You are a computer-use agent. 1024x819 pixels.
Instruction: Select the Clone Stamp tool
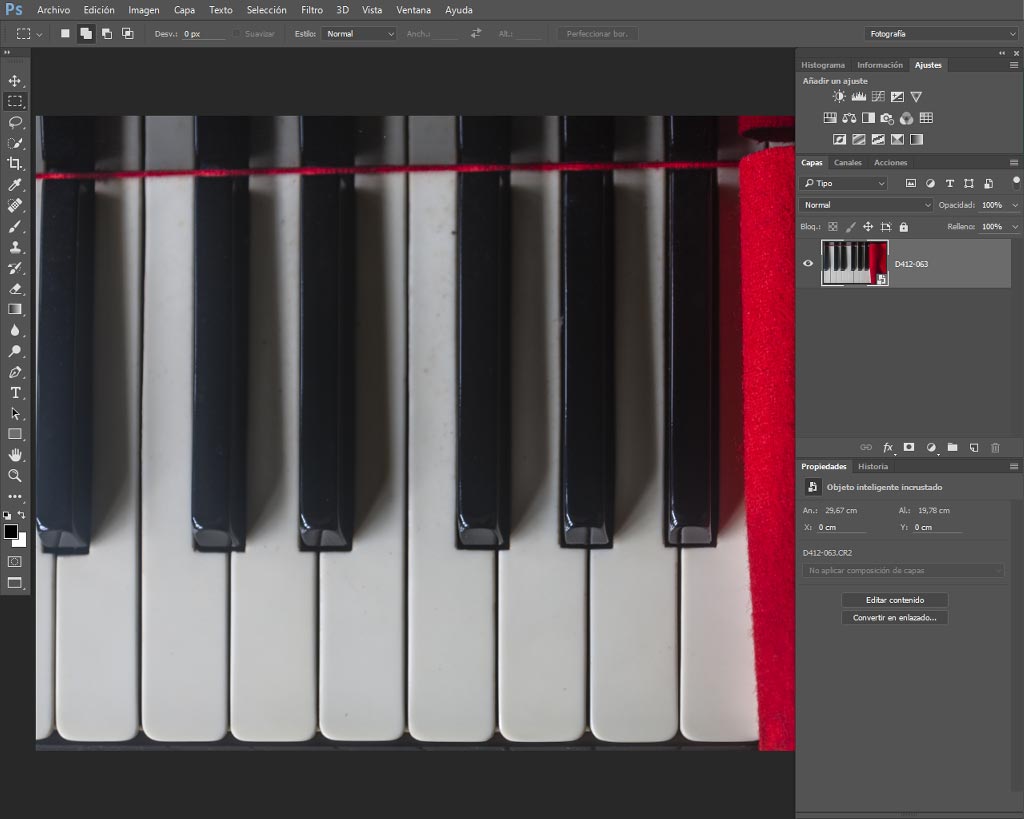click(14, 247)
